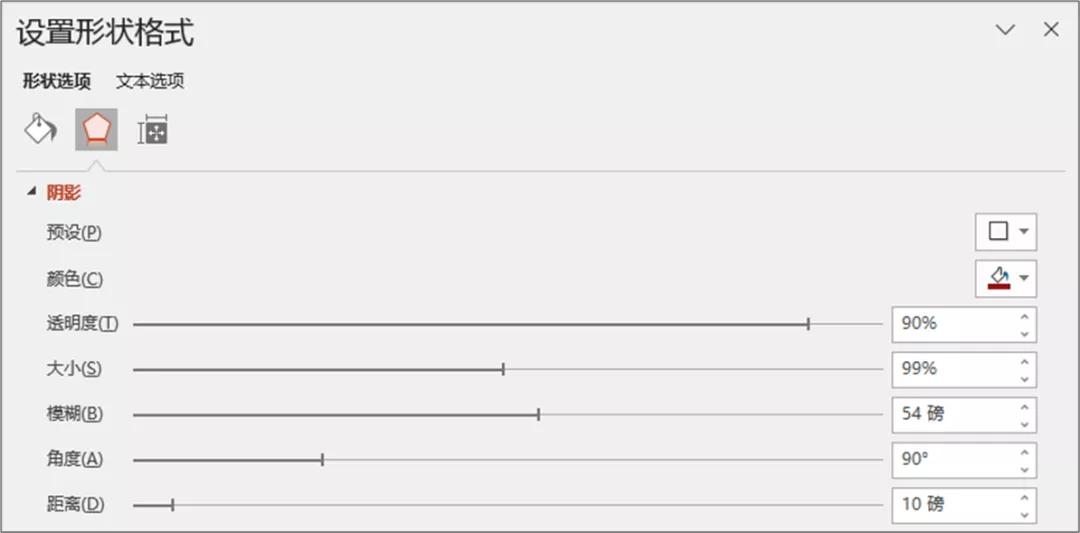1080x533 pixels.
Task: Increase the 大小 value with up arrow
Action: pos(1024,362)
